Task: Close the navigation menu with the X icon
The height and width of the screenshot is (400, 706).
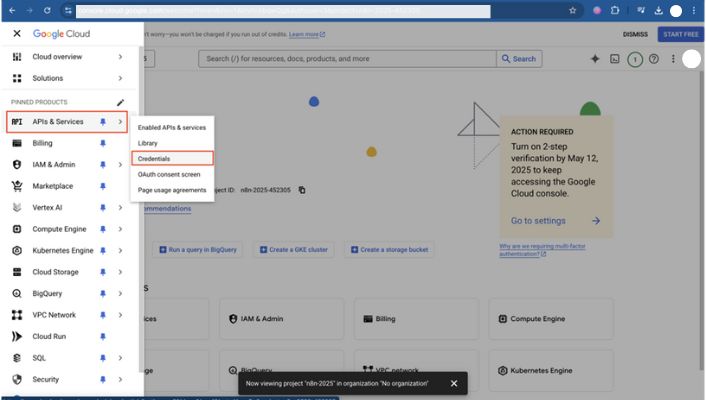Action: tap(17, 33)
